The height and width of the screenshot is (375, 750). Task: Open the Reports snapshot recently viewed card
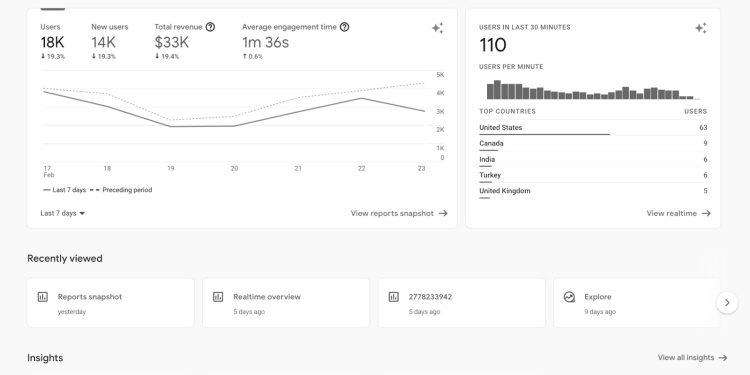click(110, 303)
